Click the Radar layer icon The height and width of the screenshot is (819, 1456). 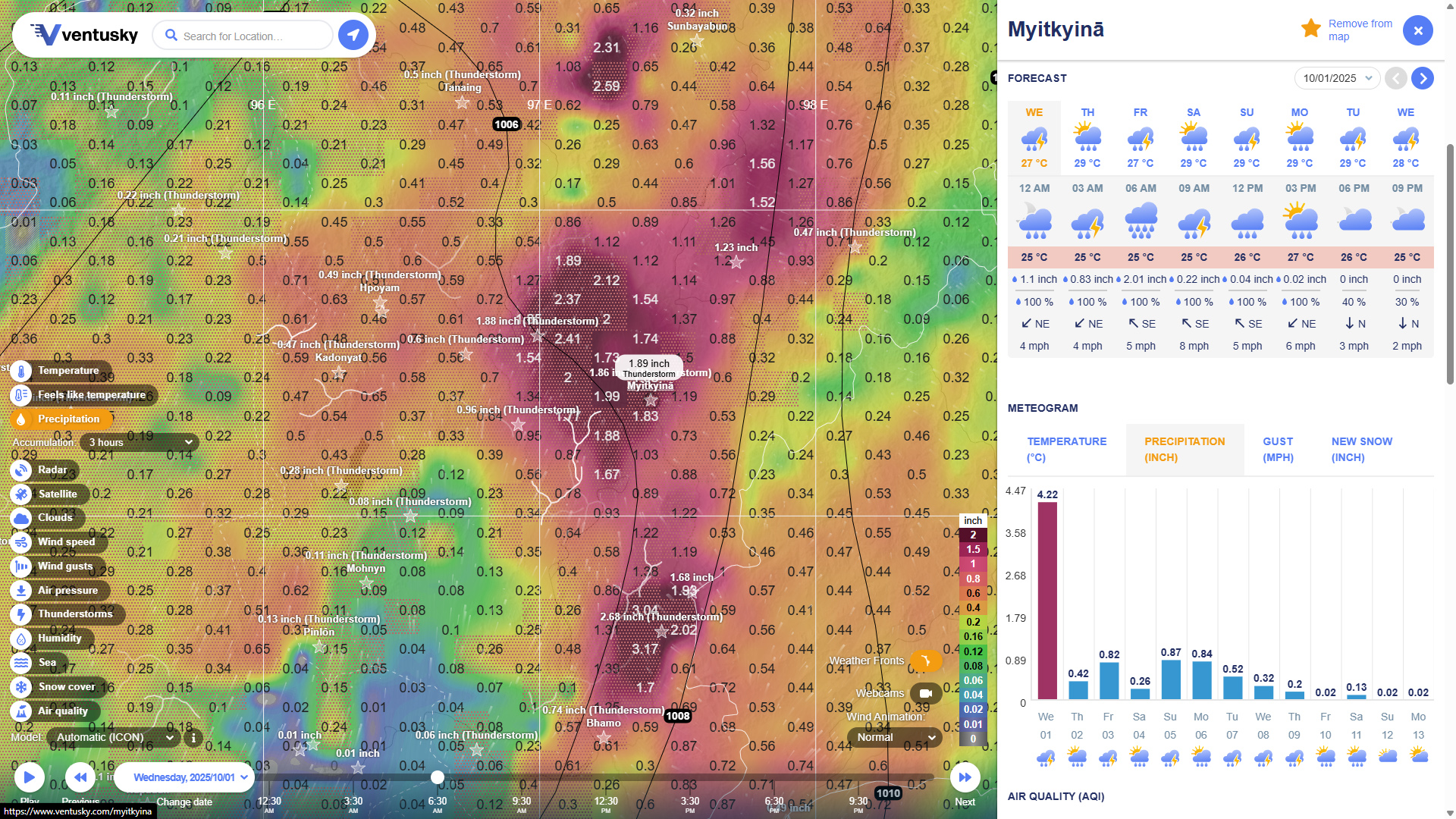click(x=21, y=470)
